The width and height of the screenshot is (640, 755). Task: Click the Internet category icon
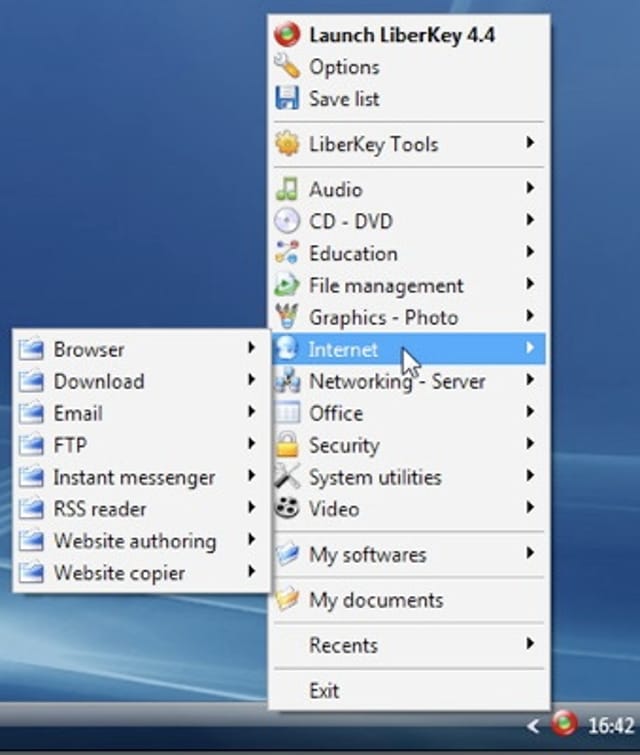click(x=287, y=348)
